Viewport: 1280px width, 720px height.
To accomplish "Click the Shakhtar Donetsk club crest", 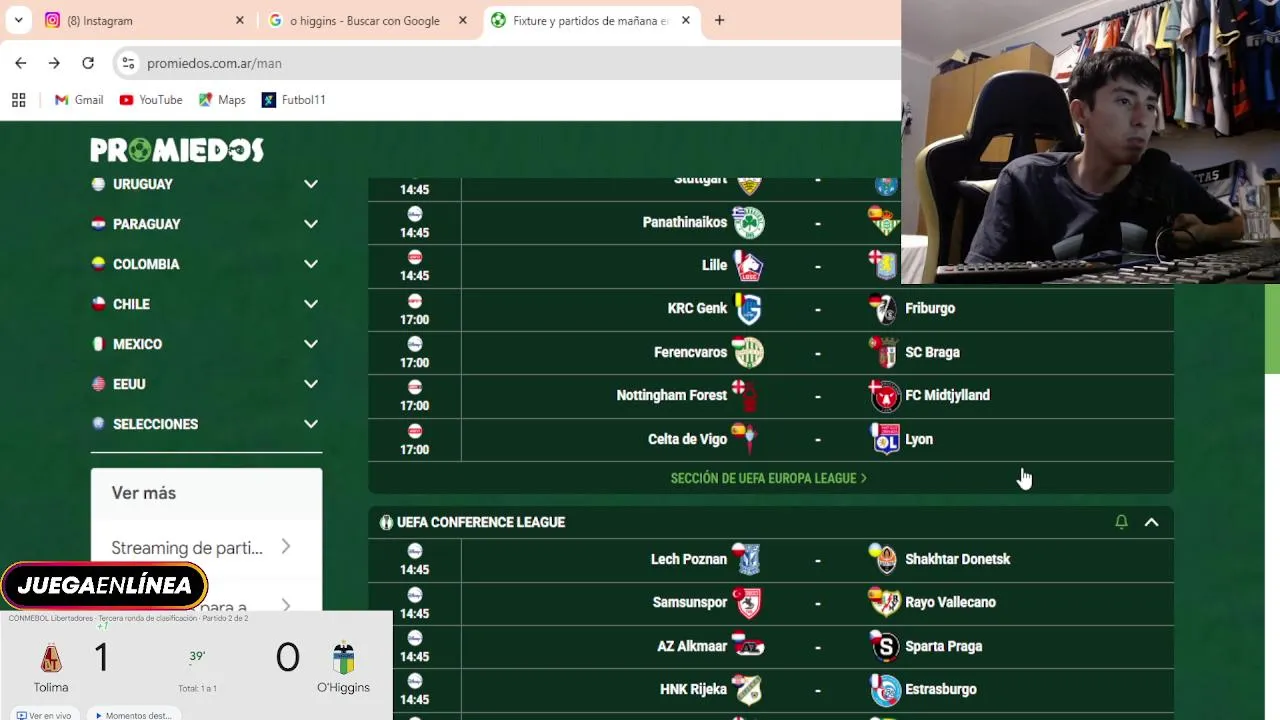I will coord(885,559).
